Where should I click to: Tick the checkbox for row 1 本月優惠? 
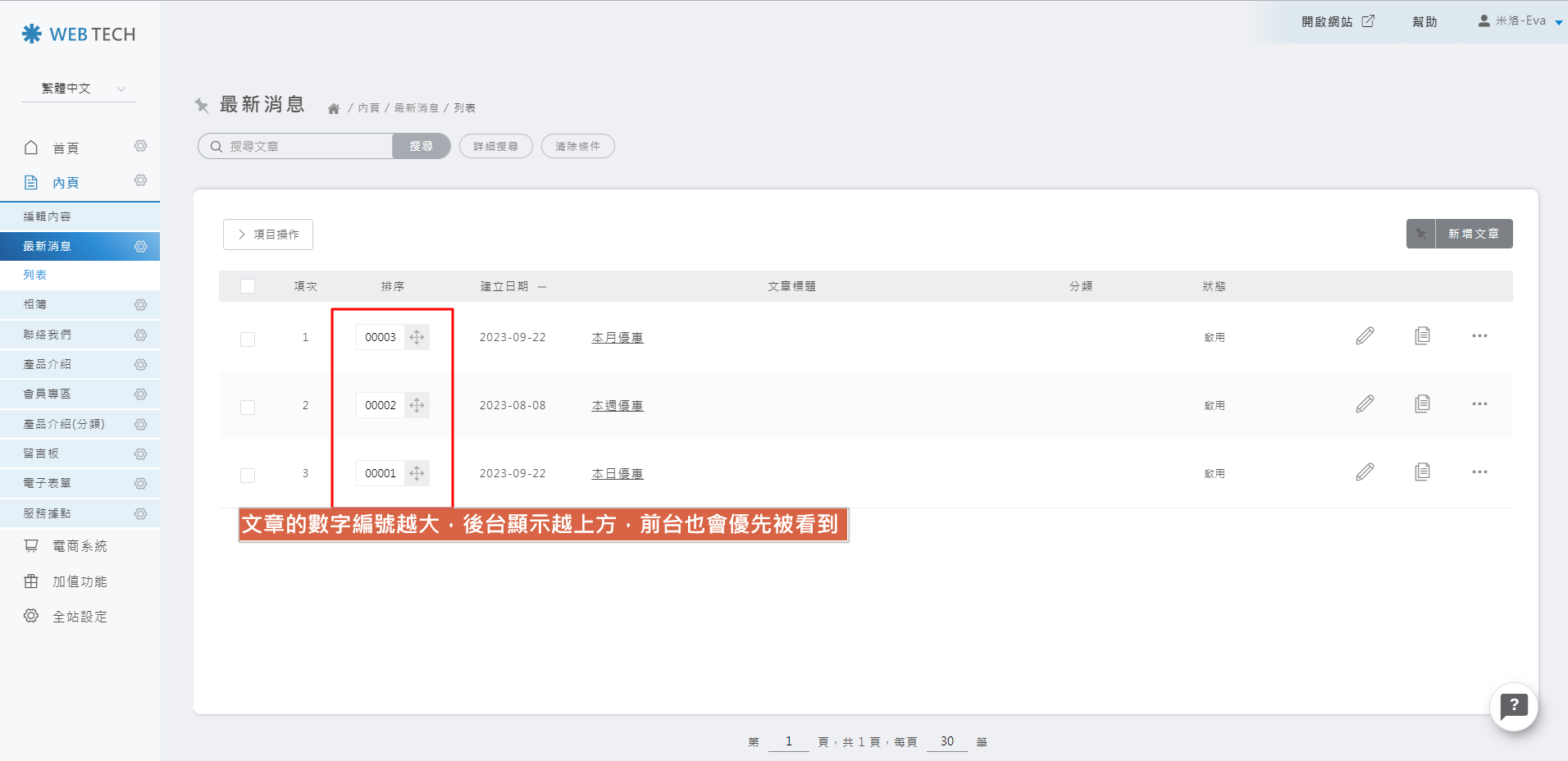click(248, 339)
